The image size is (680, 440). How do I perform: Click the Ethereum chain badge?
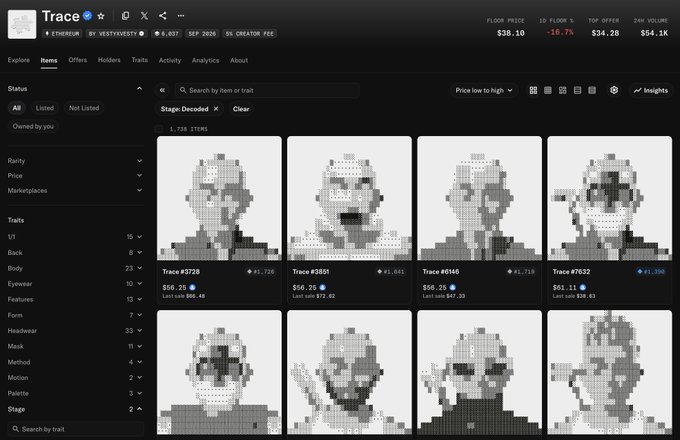(62, 33)
